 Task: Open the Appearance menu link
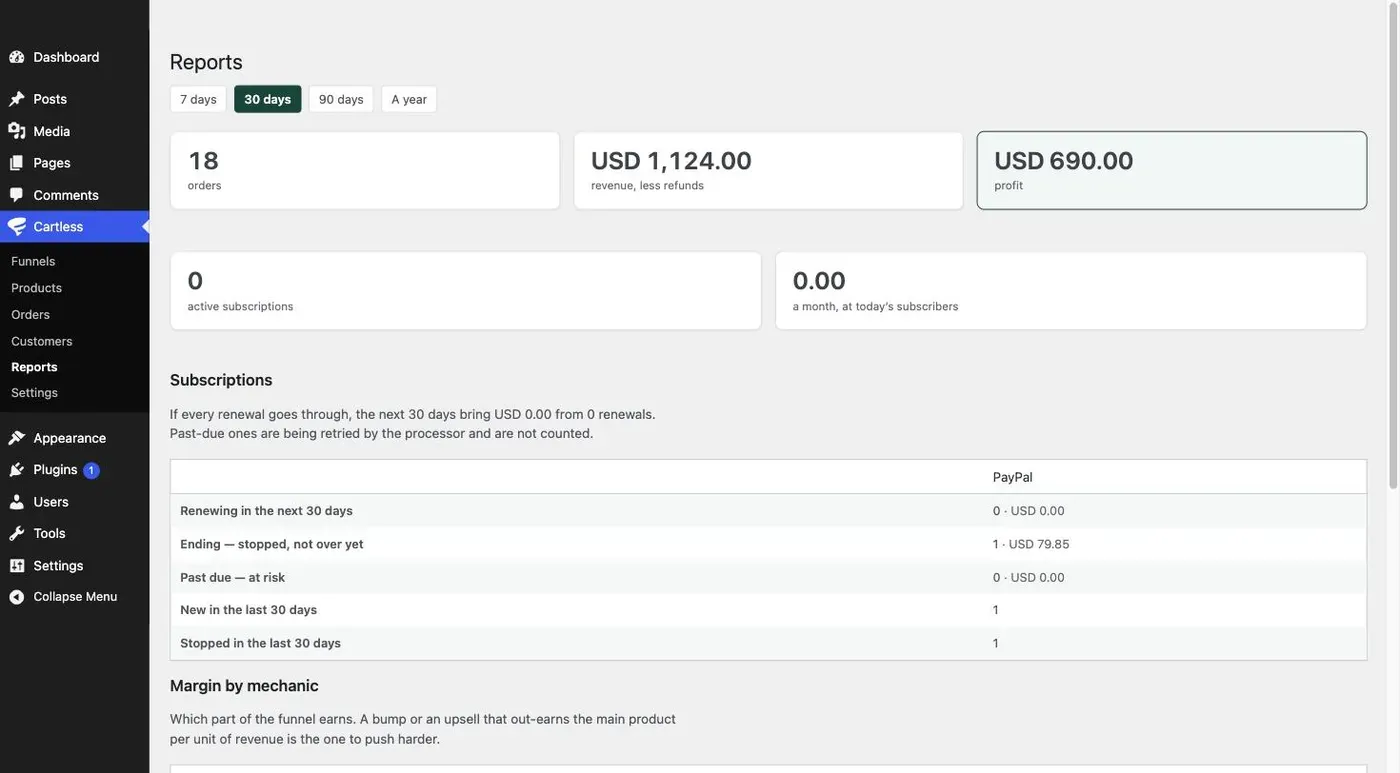point(70,438)
